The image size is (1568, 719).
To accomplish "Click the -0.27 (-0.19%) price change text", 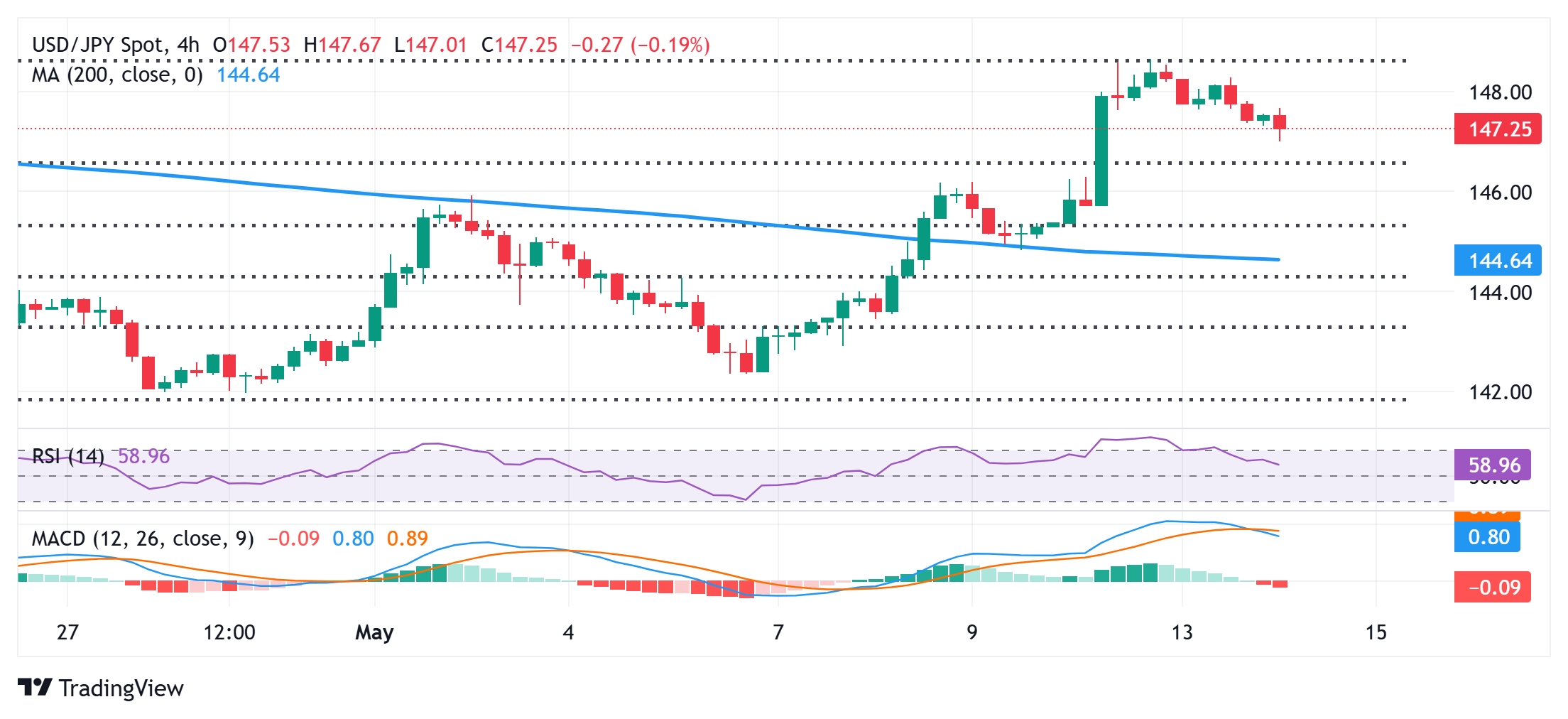I will click(641, 45).
